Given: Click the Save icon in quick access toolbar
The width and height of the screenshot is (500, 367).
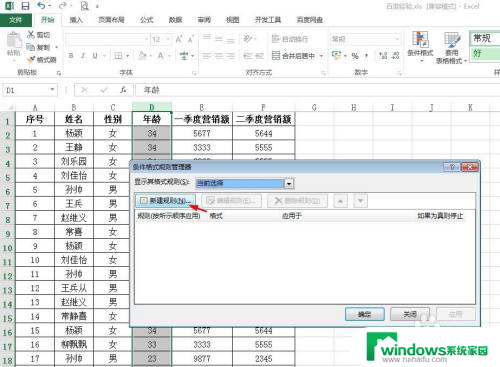Looking at the screenshot, I should coord(25,6).
